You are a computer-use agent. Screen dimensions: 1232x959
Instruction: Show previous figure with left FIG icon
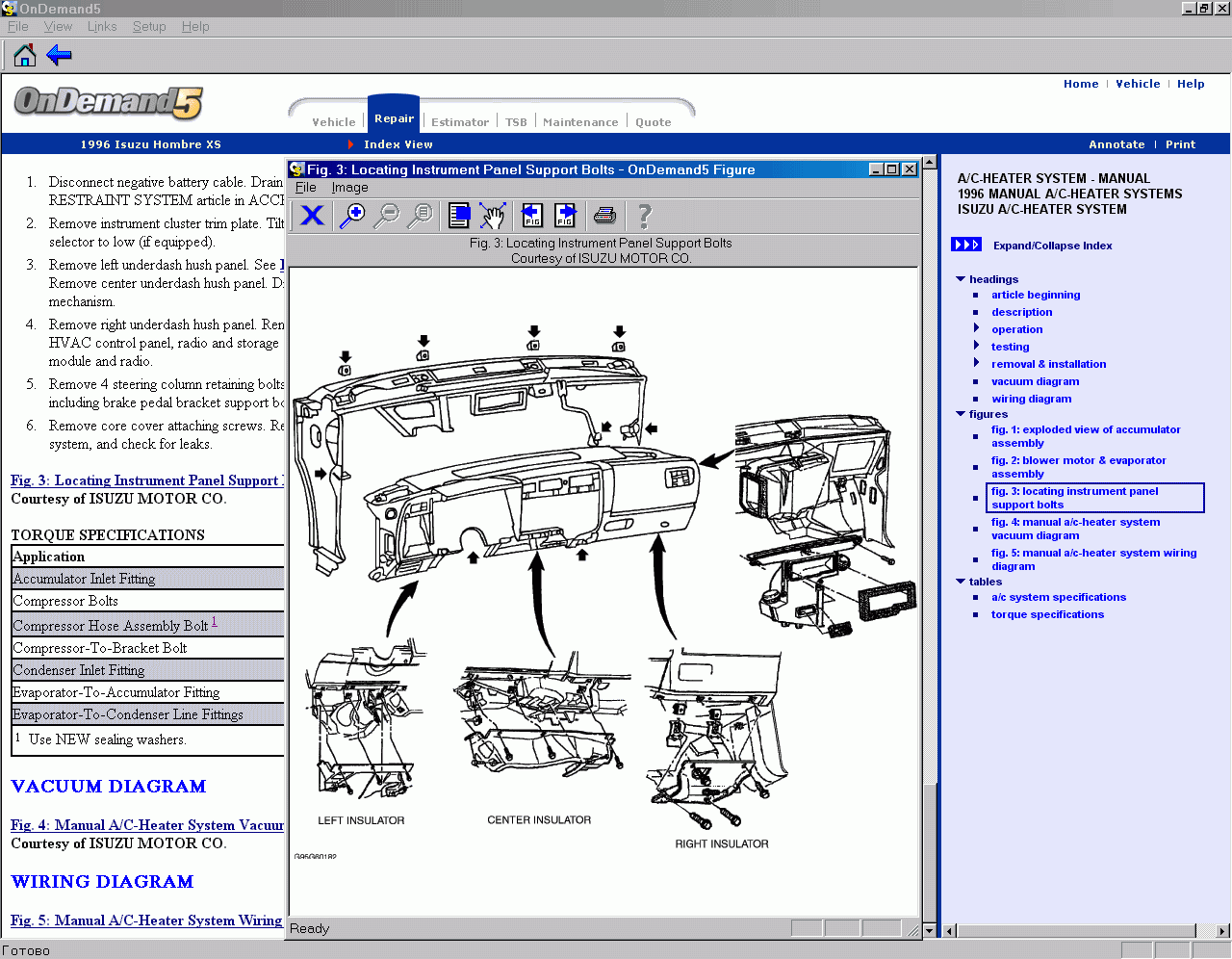pos(532,215)
